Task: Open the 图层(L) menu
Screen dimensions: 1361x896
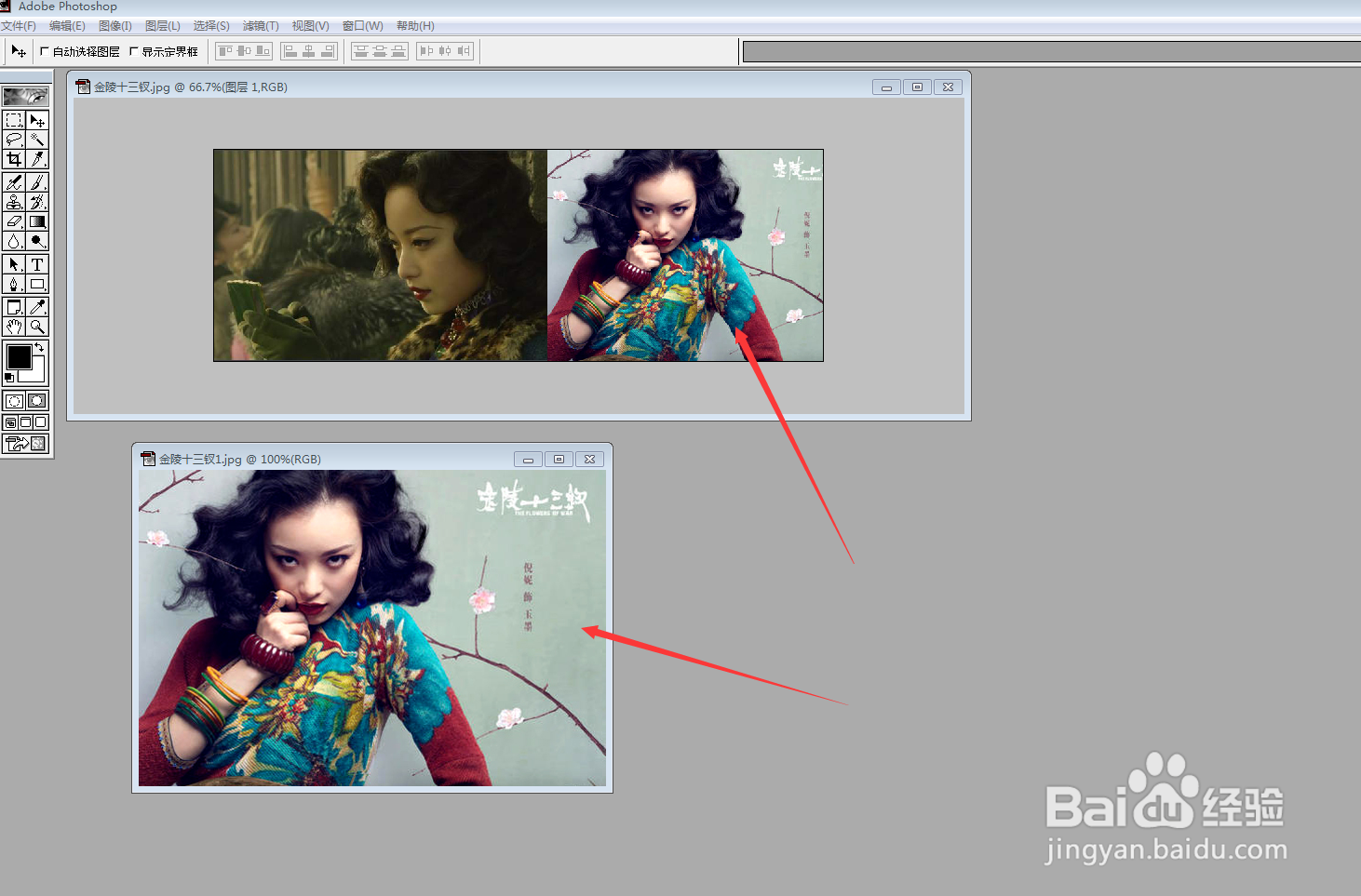Action: pos(163,26)
